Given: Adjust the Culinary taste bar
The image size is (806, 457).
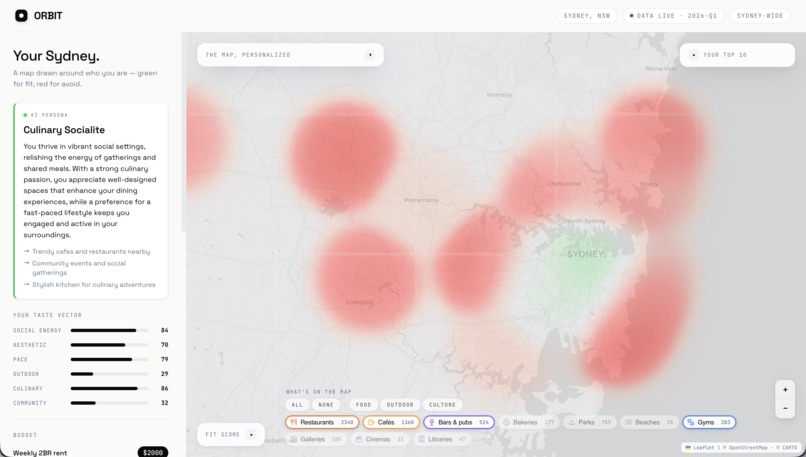Looking at the screenshot, I should [x=109, y=389].
